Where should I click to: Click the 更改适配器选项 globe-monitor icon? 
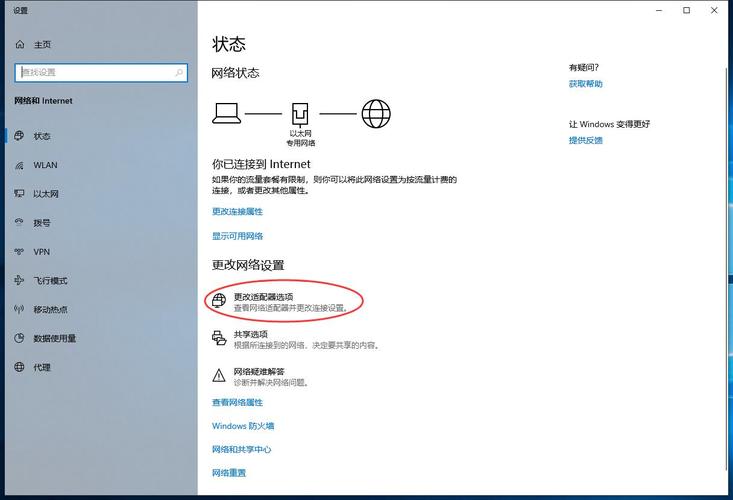click(x=219, y=300)
